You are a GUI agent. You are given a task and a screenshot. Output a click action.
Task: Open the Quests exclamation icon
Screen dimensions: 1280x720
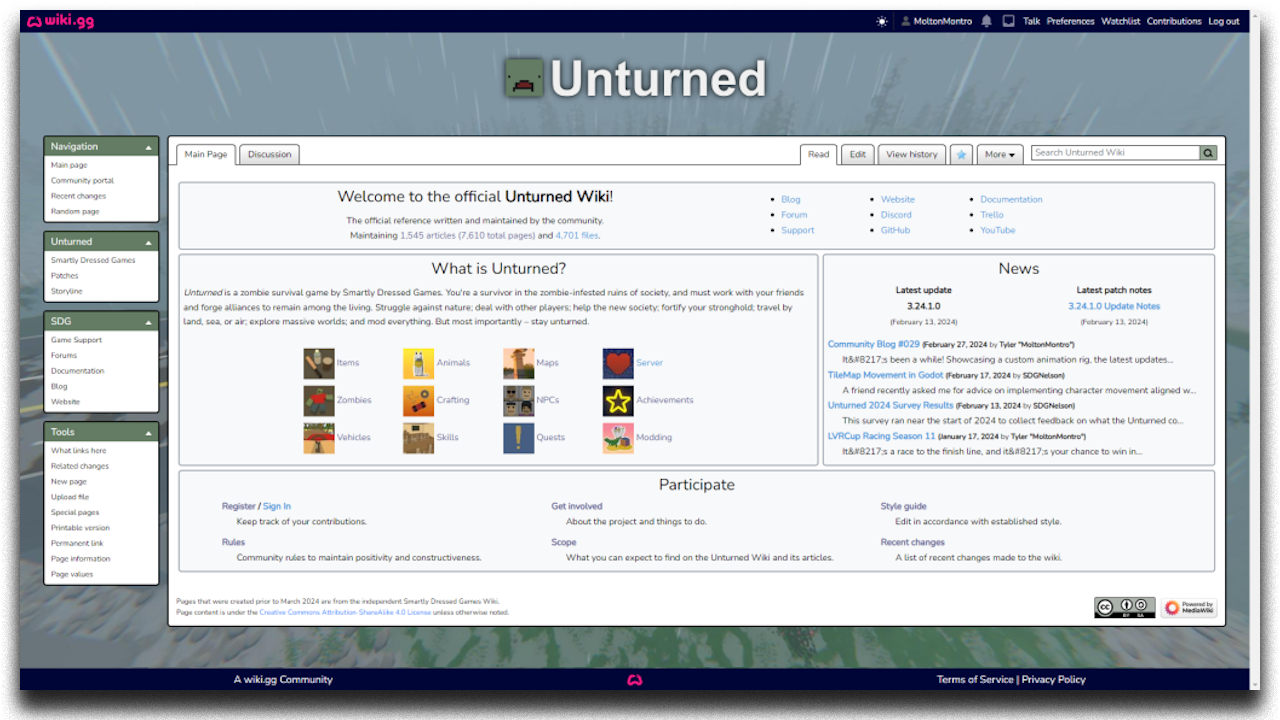[x=519, y=437]
